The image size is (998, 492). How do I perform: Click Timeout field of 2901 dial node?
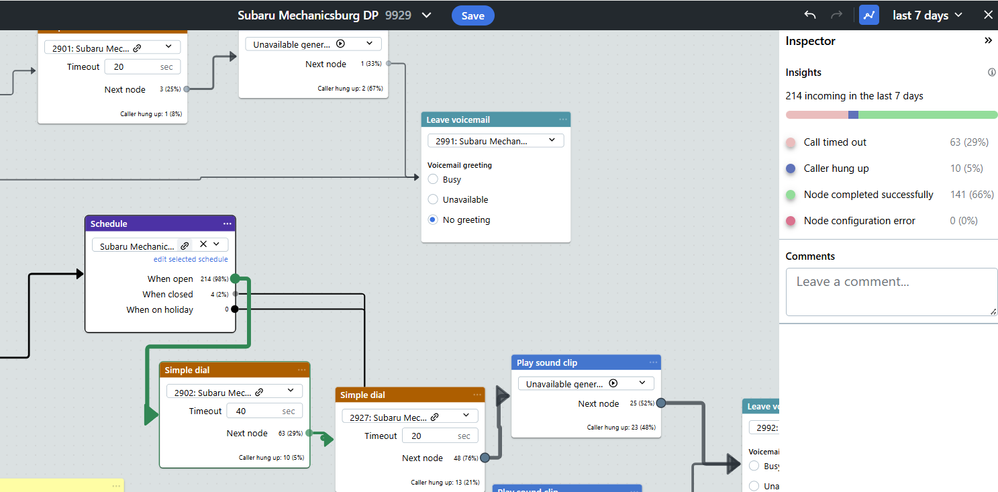143,67
